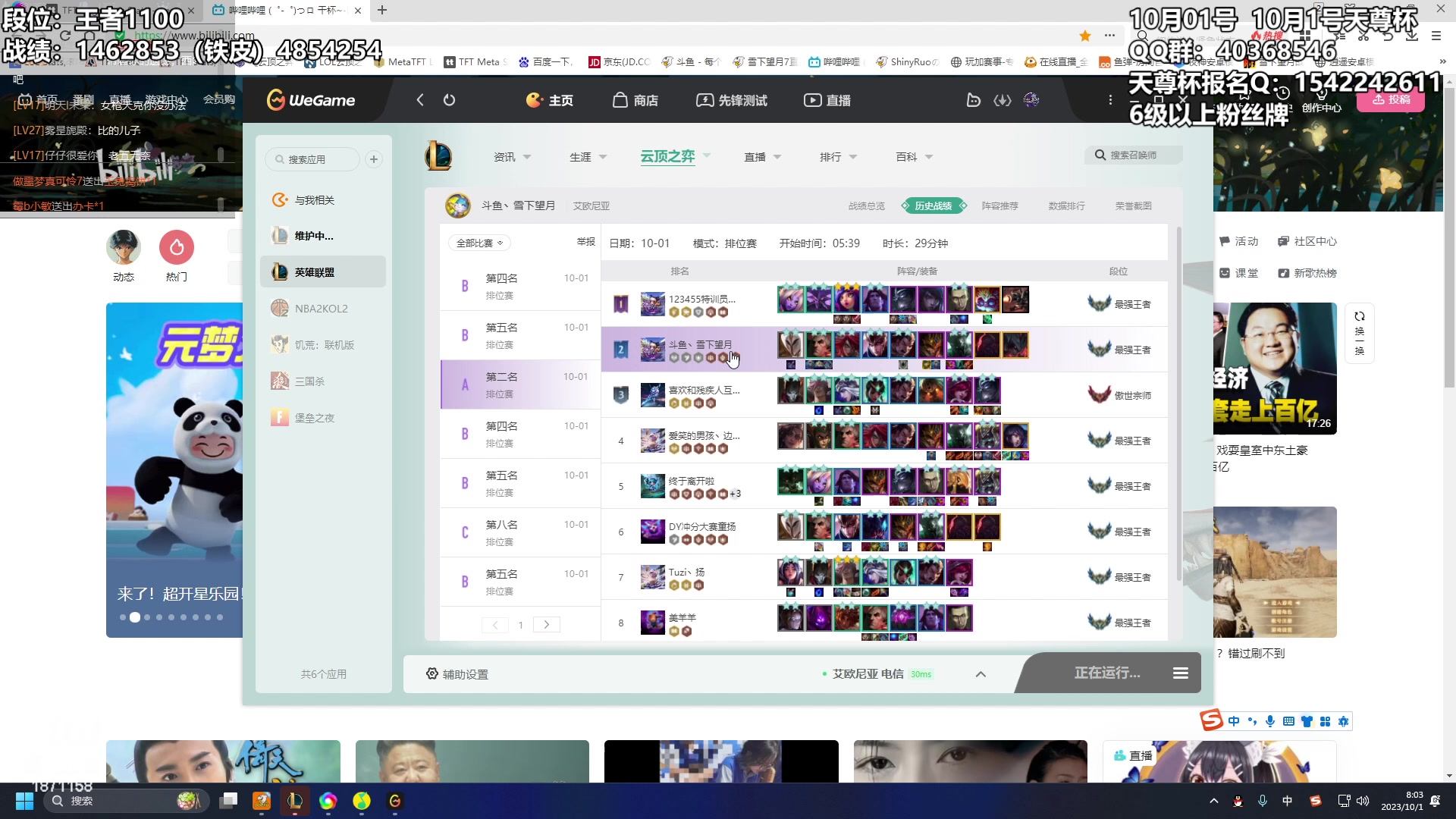Go back with WeGame back arrow
The width and height of the screenshot is (1456, 819).
tap(420, 100)
